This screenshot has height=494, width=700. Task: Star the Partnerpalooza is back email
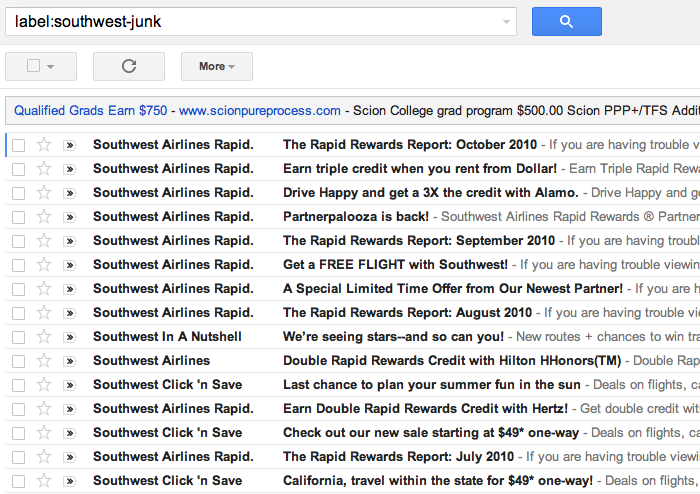44,217
